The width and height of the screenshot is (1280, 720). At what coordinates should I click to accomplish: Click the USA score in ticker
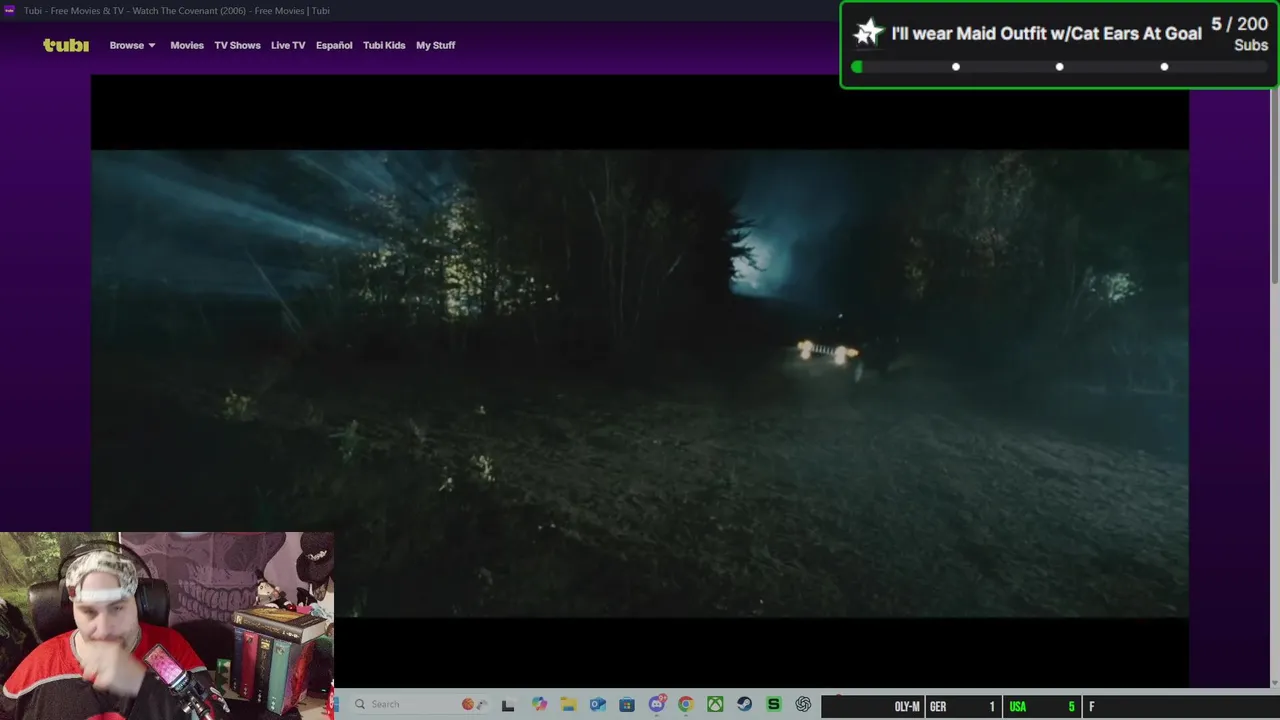pyautogui.click(x=1044, y=707)
